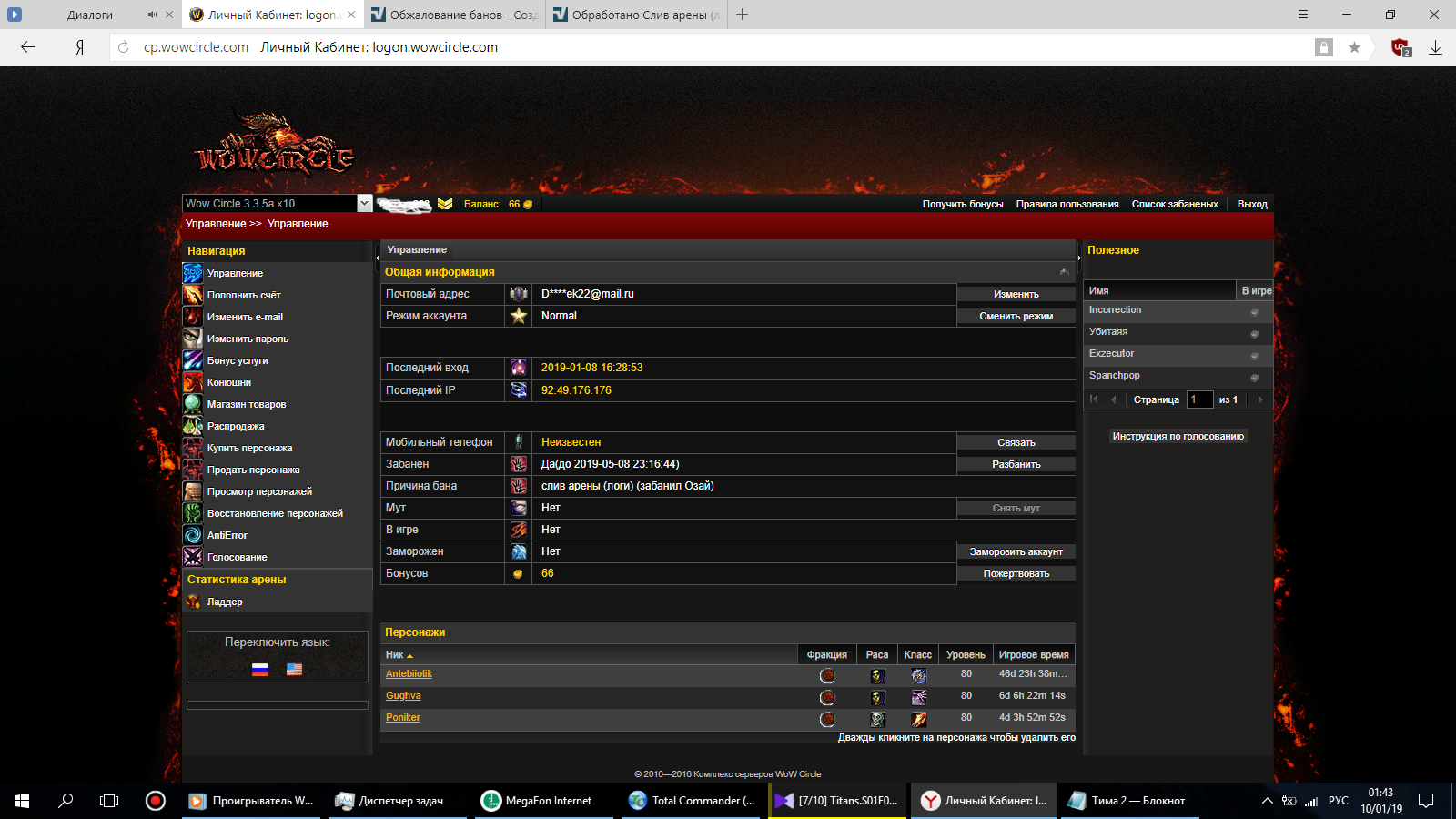The image size is (1456, 819).
Task: Open the Wow Circle 3.3.5a x10 realm dropdown
Action: click(x=364, y=204)
